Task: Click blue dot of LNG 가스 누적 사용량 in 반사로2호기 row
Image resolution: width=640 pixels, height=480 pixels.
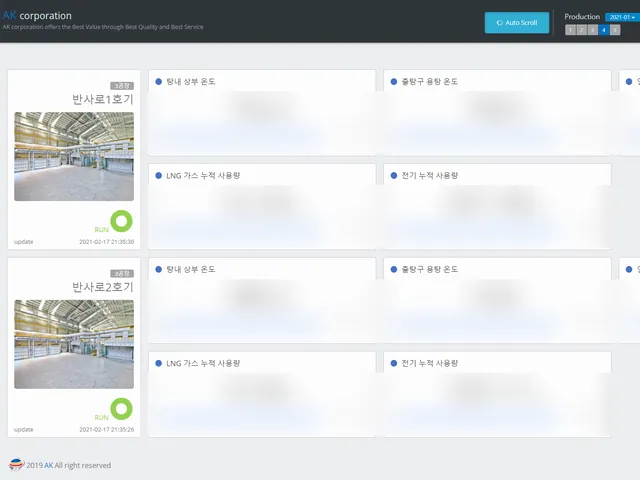Action: point(159,363)
